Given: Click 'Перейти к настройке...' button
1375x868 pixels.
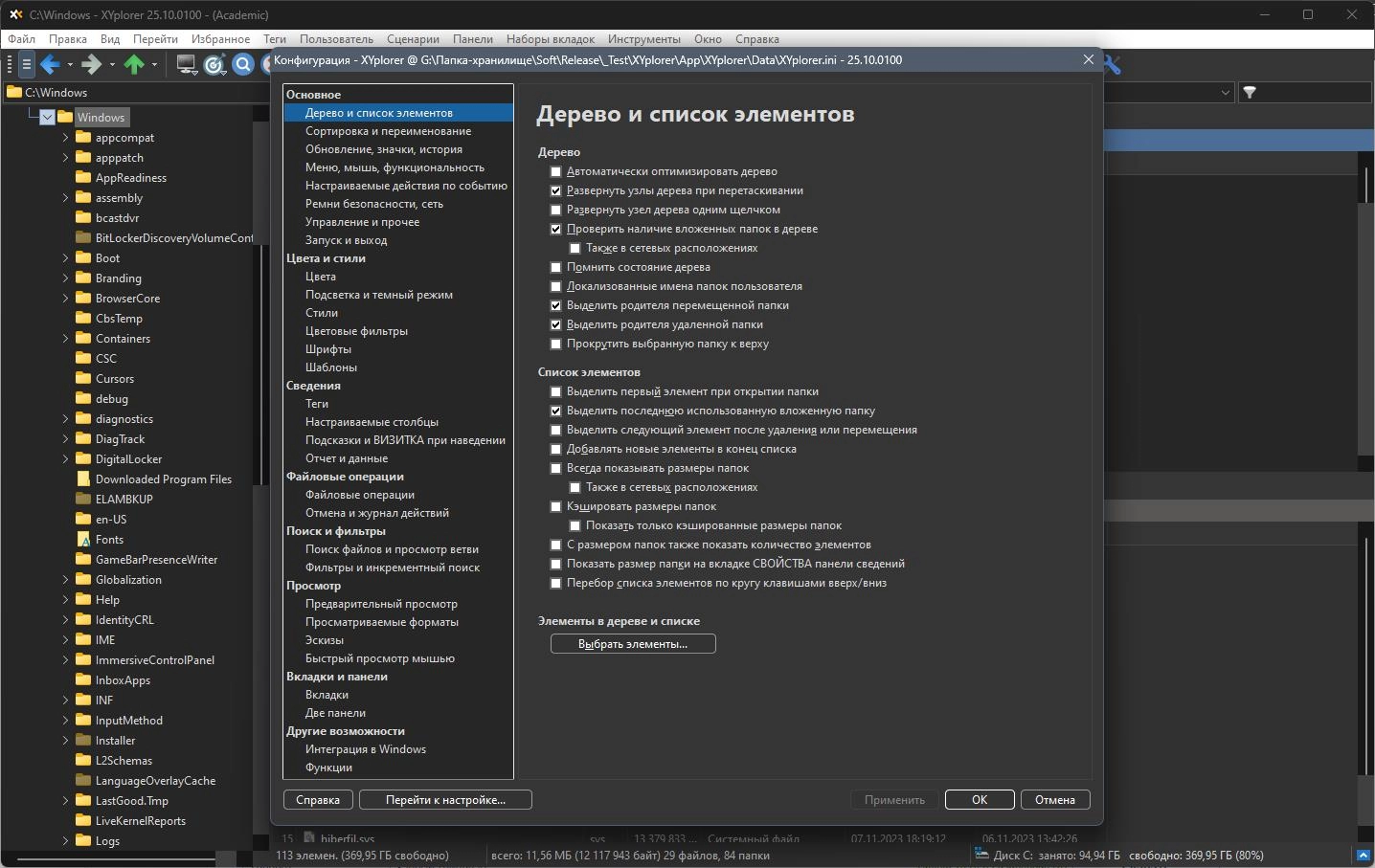Looking at the screenshot, I should click(x=445, y=800).
